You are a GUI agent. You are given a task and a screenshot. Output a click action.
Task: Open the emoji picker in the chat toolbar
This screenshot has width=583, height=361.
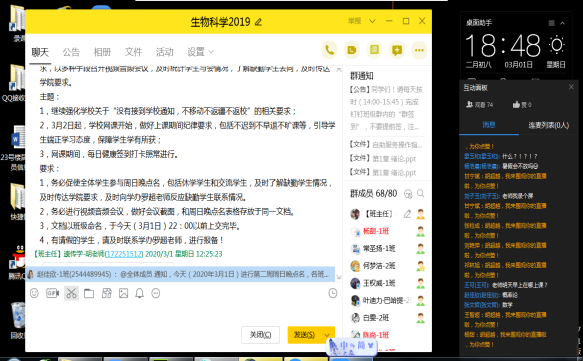34,293
